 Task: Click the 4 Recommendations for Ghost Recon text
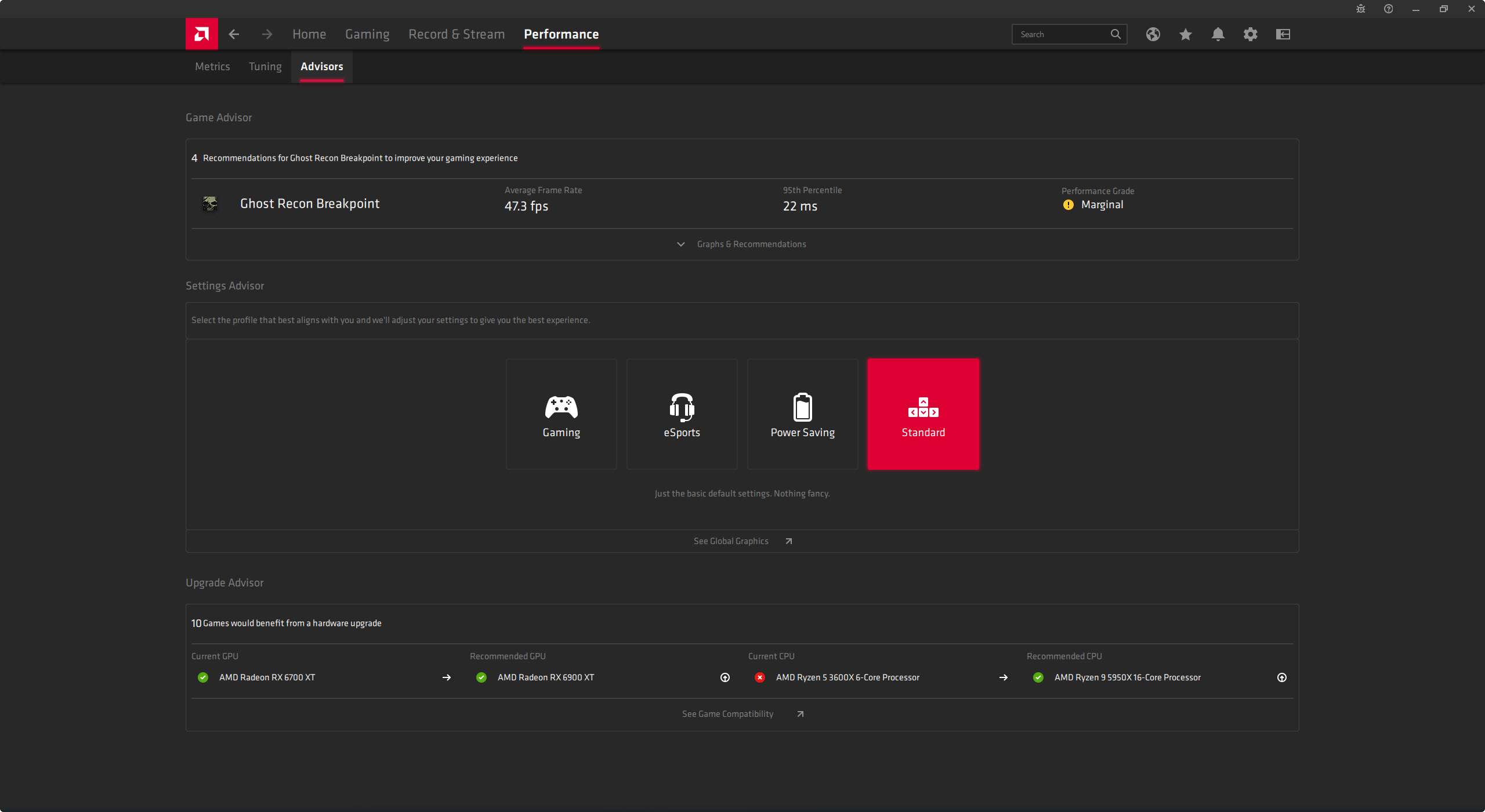[354, 158]
